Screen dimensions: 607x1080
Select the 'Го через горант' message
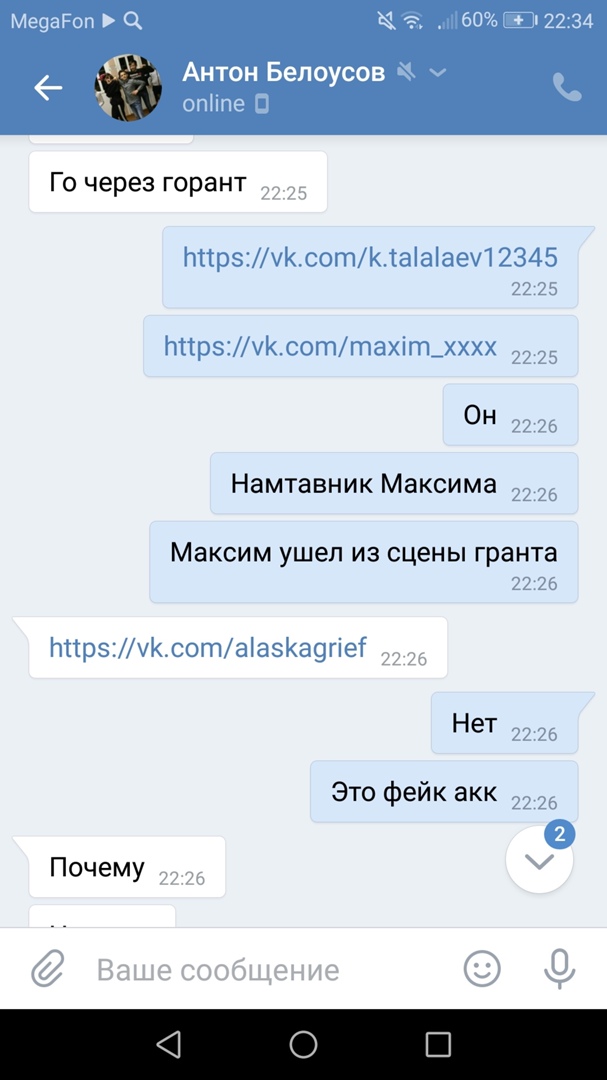coord(178,182)
